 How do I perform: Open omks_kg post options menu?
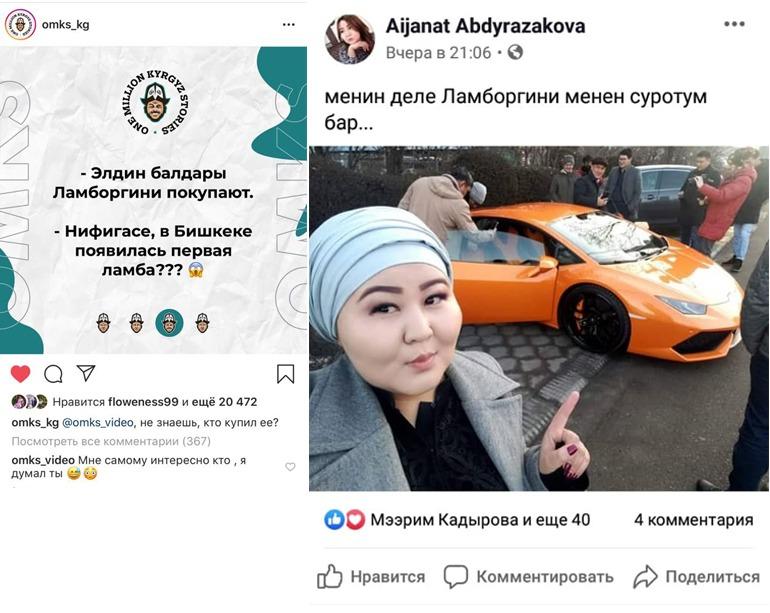pos(289,25)
